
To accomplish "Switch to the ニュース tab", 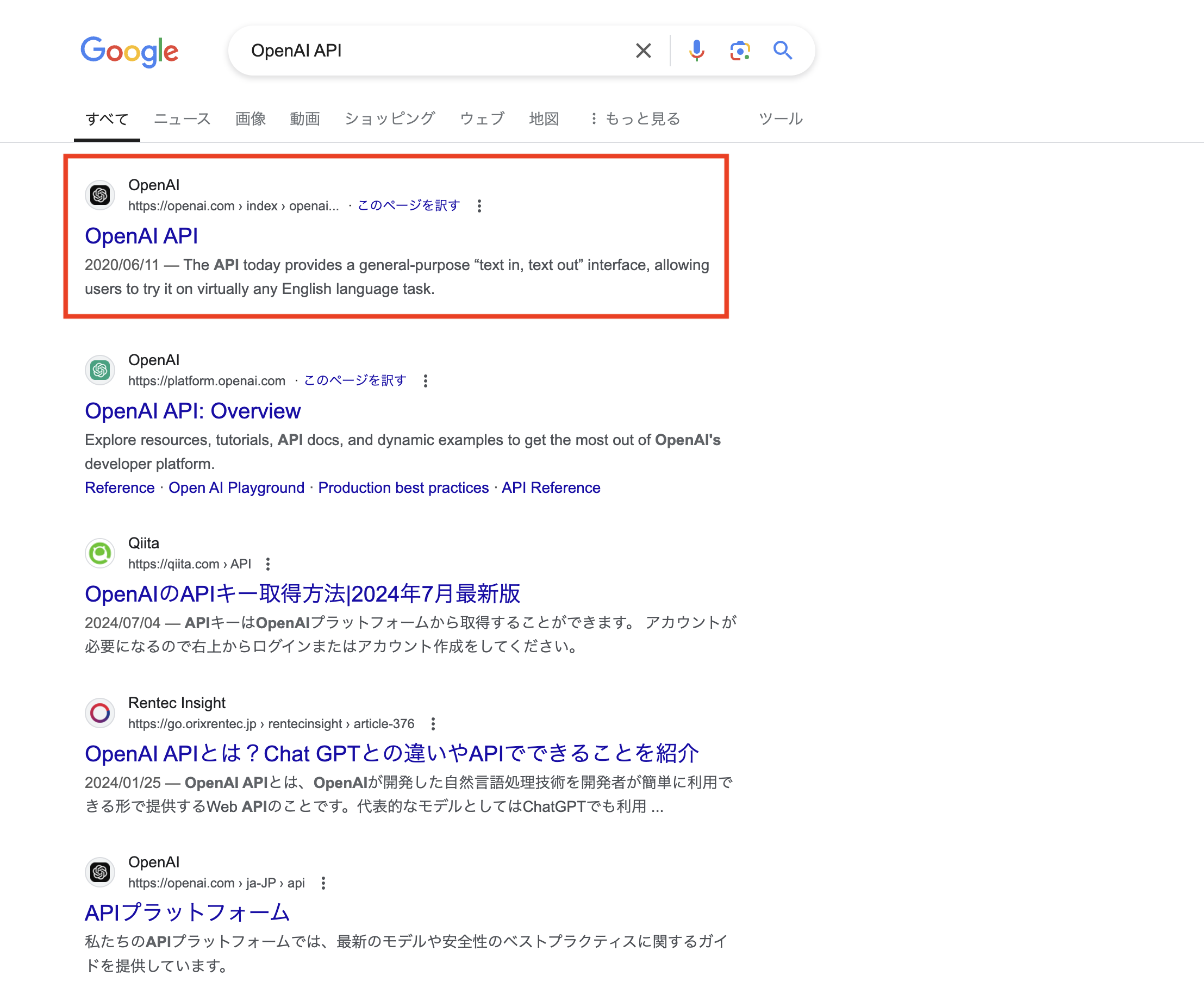I will pos(182,118).
